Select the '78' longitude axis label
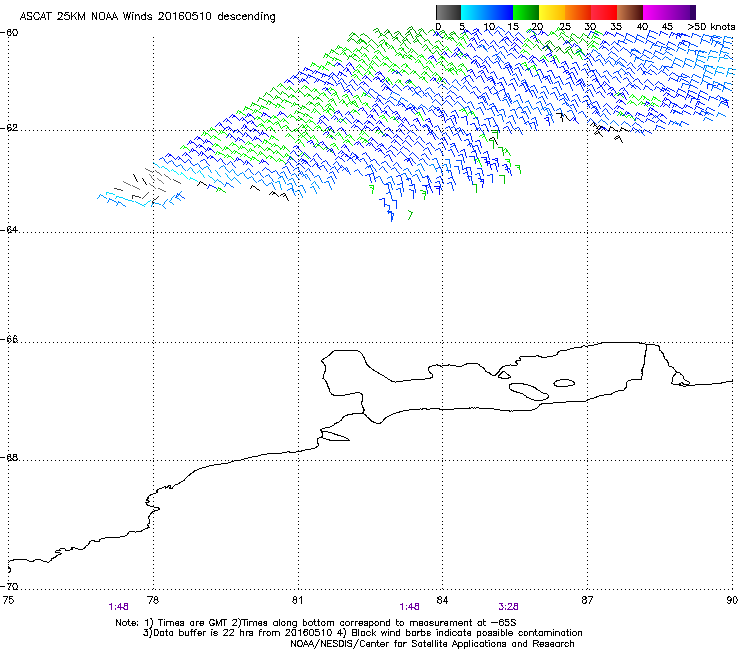Image resolution: width=740 pixels, height=650 pixels. (x=153, y=600)
